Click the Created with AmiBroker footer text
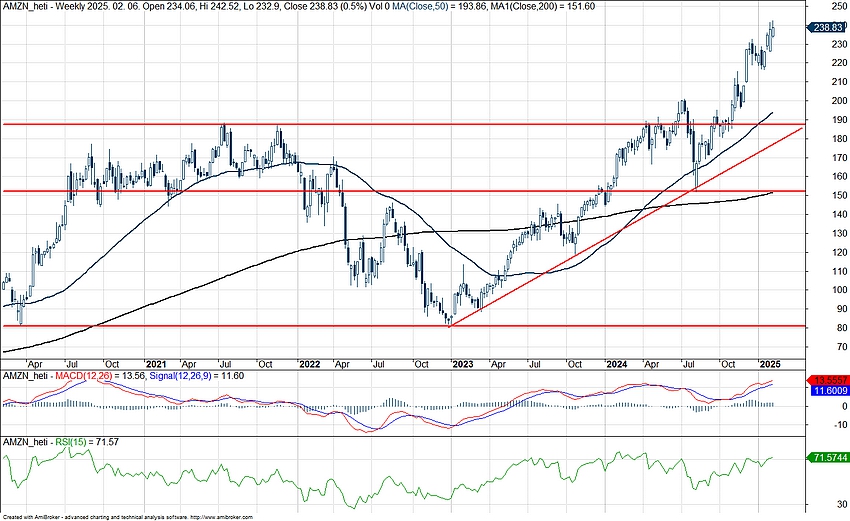The width and height of the screenshot is (850, 521). (x=127, y=518)
